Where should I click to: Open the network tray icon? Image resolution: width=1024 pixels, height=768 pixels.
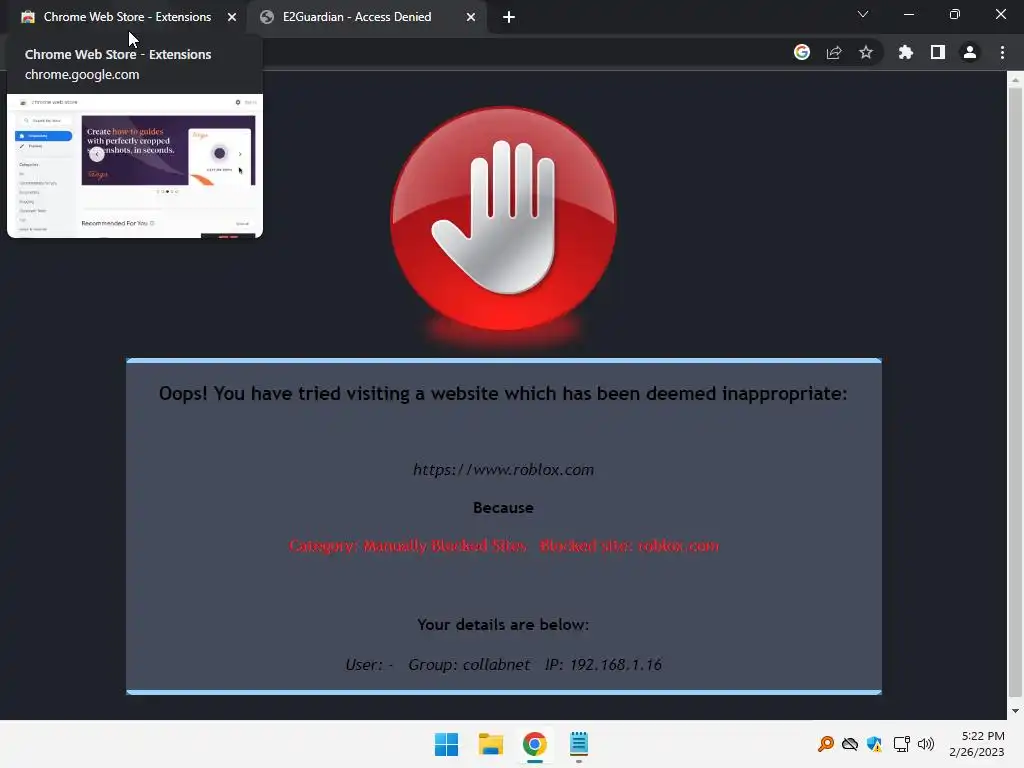pyautogui.click(x=901, y=744)
